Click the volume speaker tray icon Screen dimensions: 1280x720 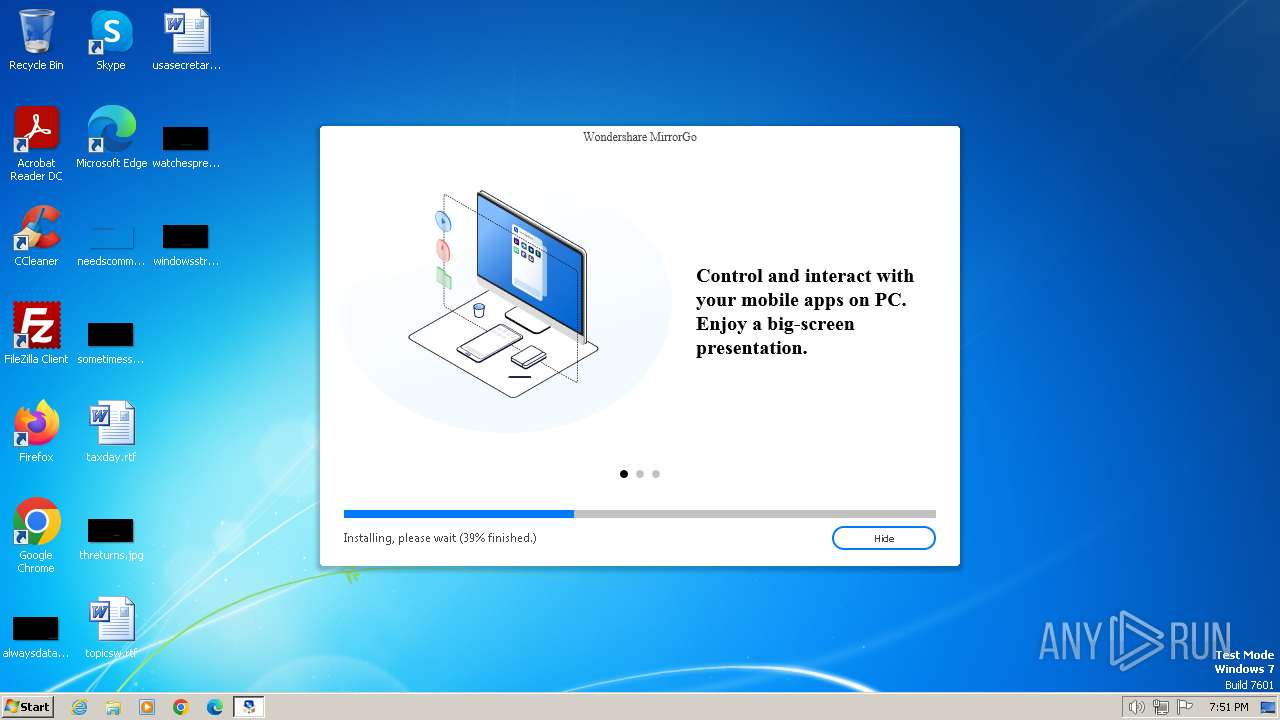pos(1136,707)
